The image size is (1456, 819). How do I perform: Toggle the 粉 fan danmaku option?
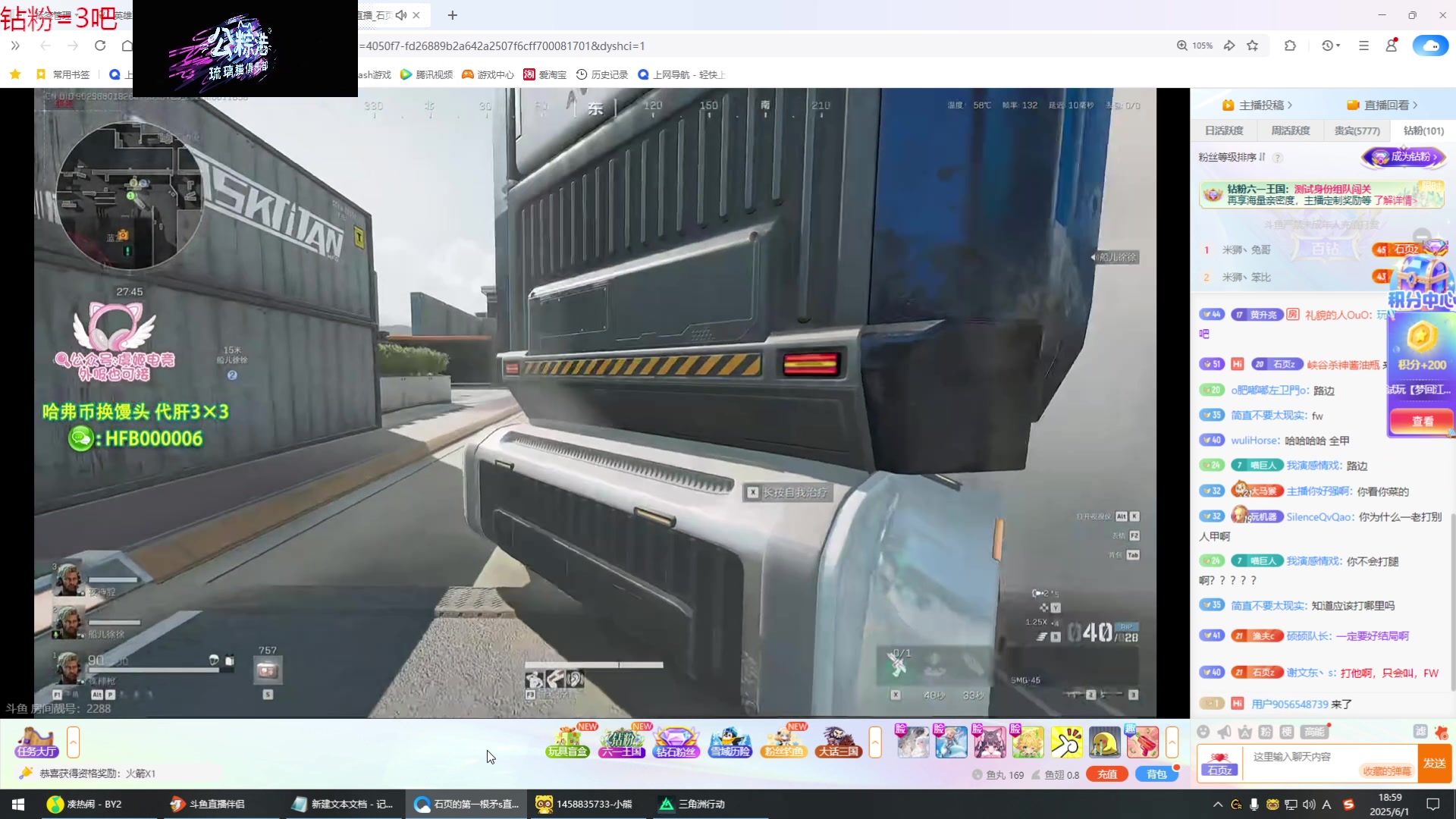click(1266, 732)
